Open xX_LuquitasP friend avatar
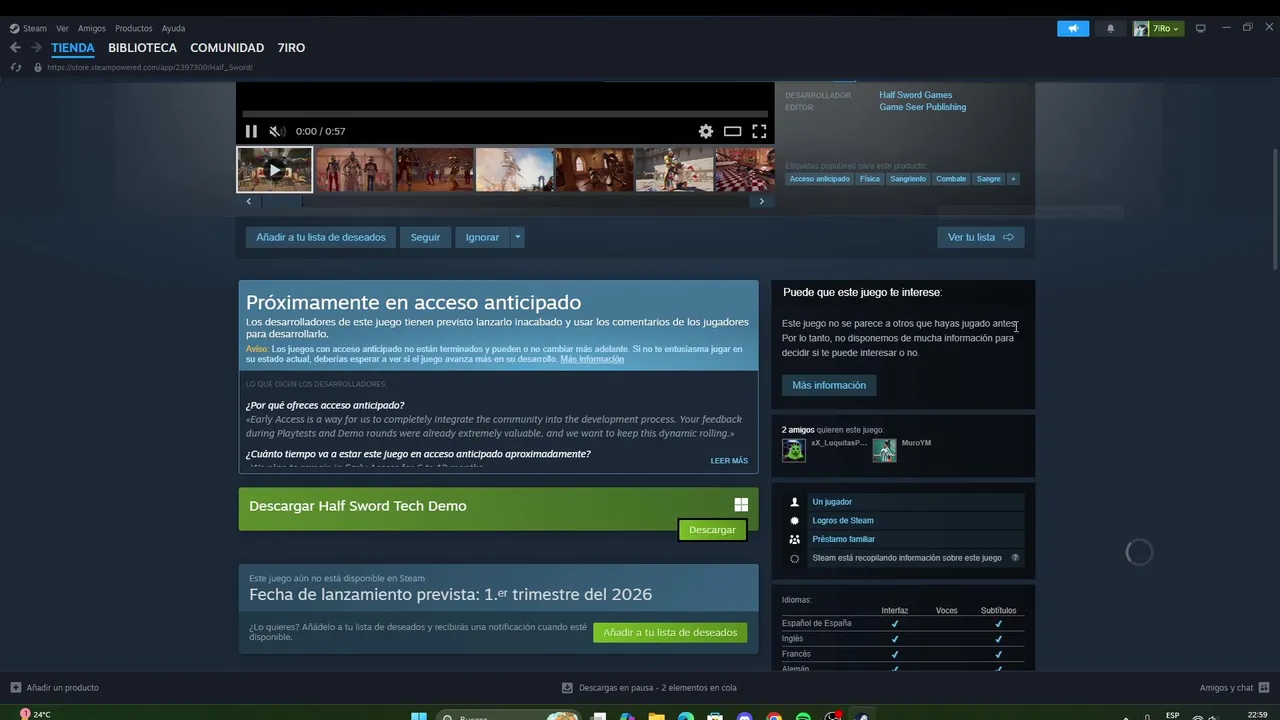This screenshot has height=720, width=1280. [x=793, y=450]
